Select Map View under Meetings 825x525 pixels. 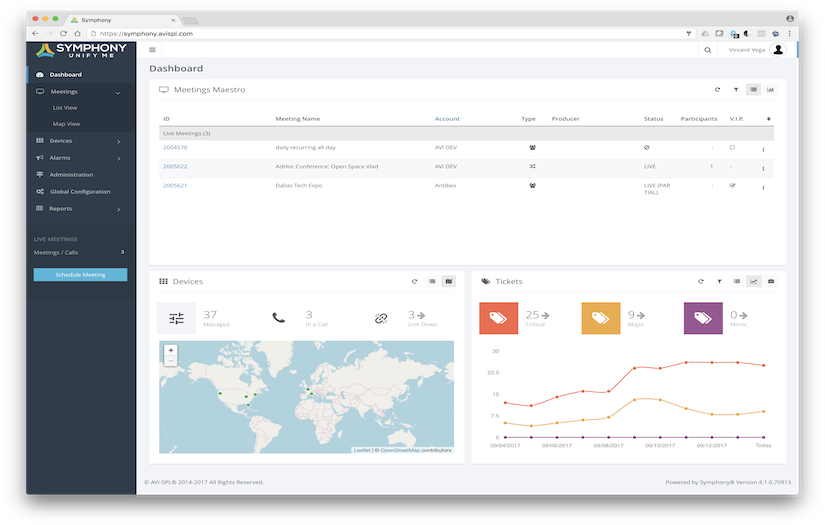click(x=66, y=124)
